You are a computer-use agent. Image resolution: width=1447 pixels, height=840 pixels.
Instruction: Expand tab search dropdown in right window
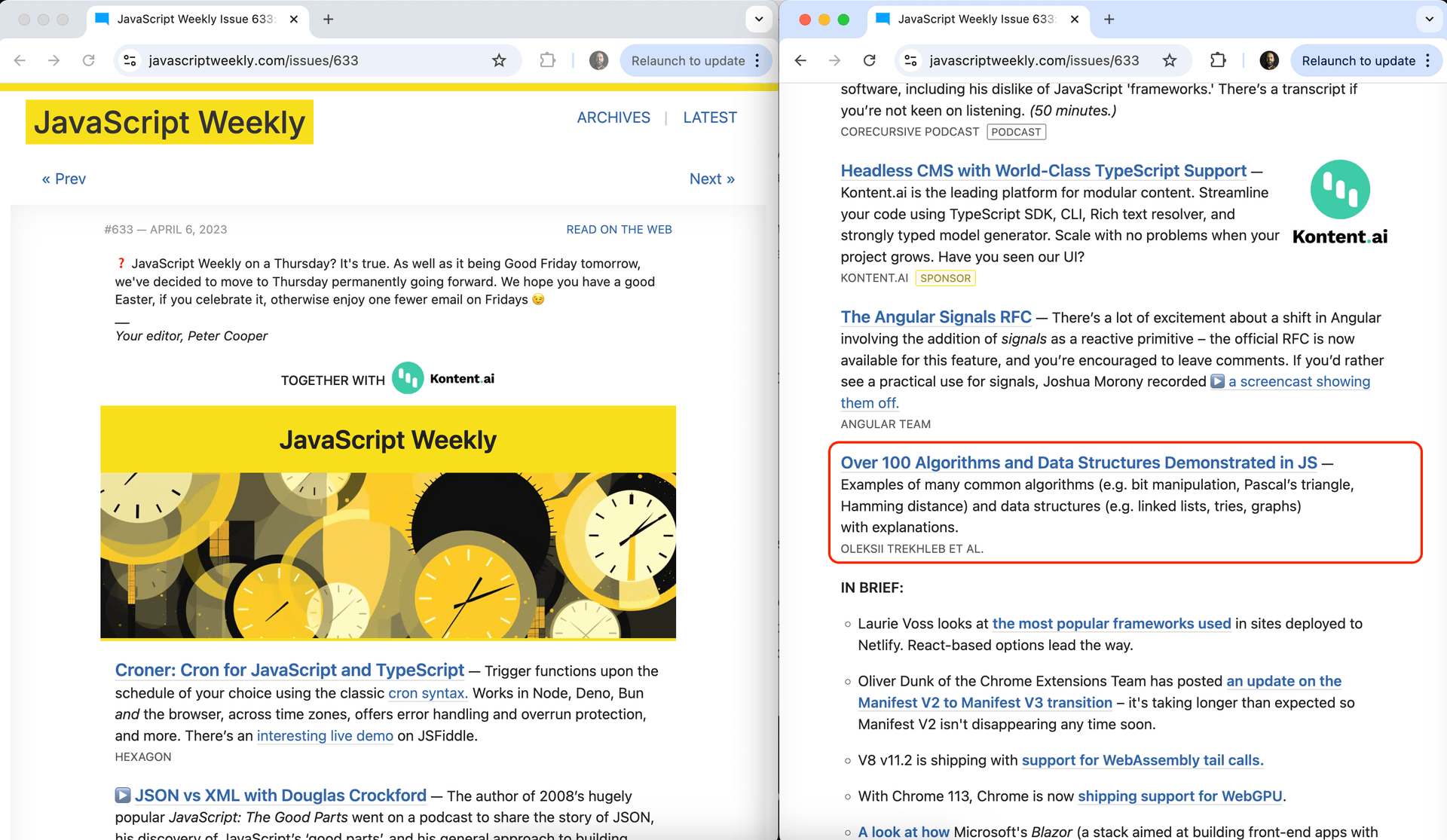coord(1429,19)
